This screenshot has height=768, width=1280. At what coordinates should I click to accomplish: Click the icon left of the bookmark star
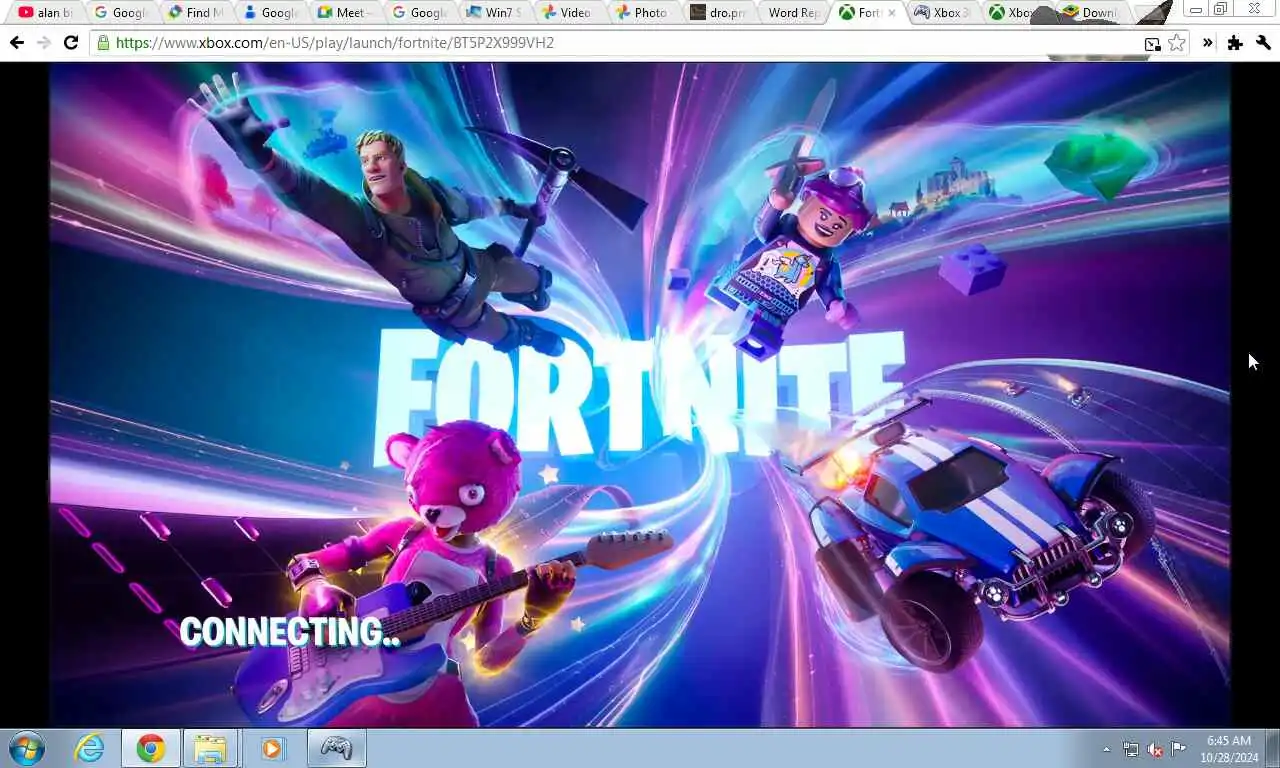point(1153,44)
